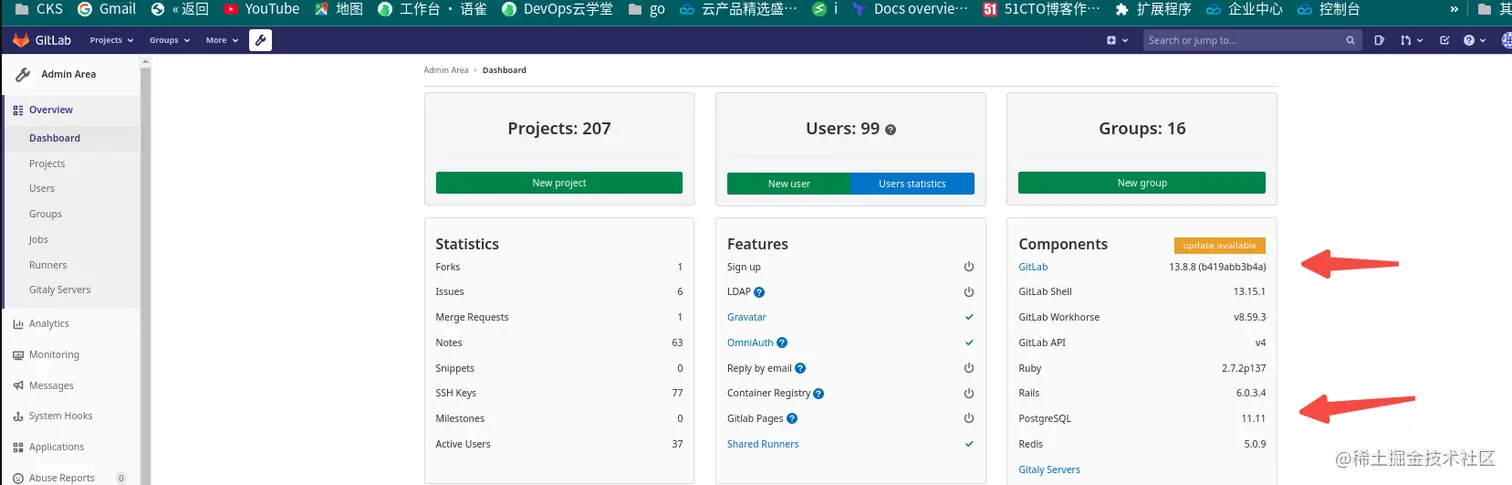Click the System Hooks icon in sidebar

19,416
